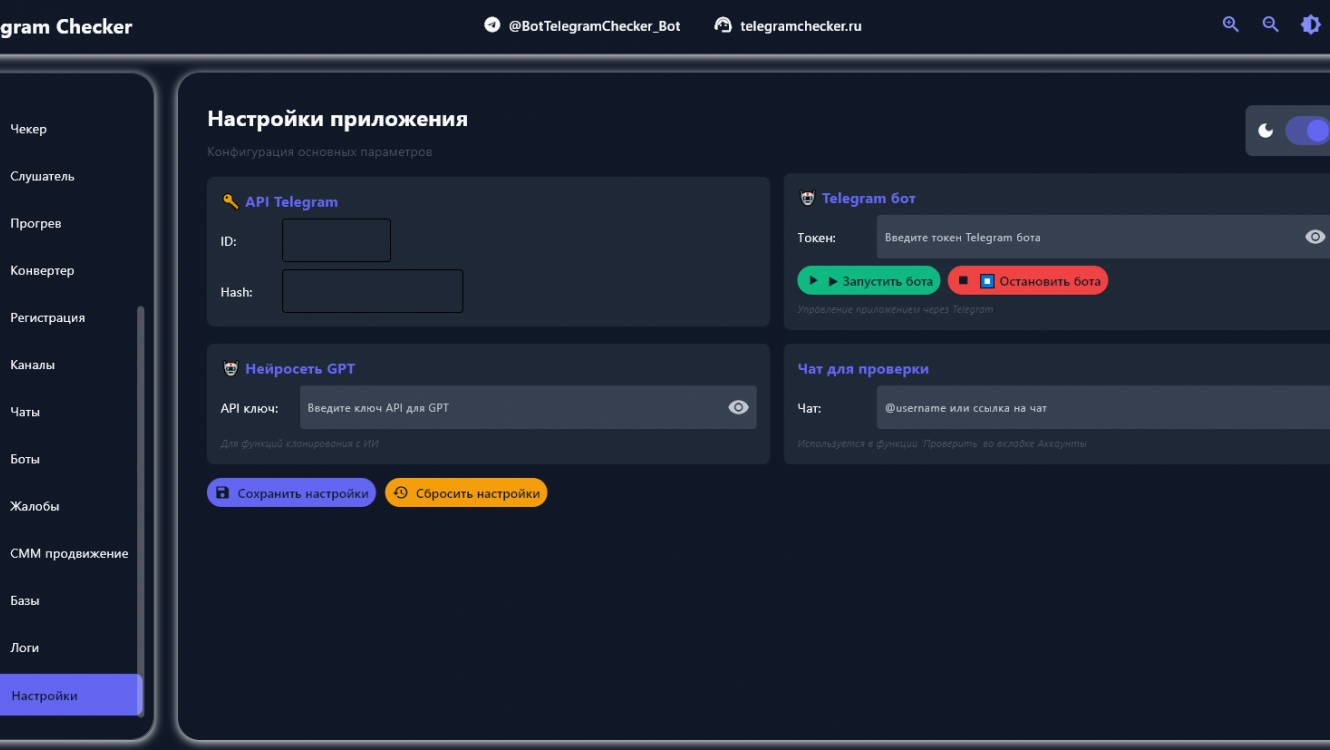1330x750 pixels.
Task: Click the brightness theme icon in header
Action: click(1310, 25)
